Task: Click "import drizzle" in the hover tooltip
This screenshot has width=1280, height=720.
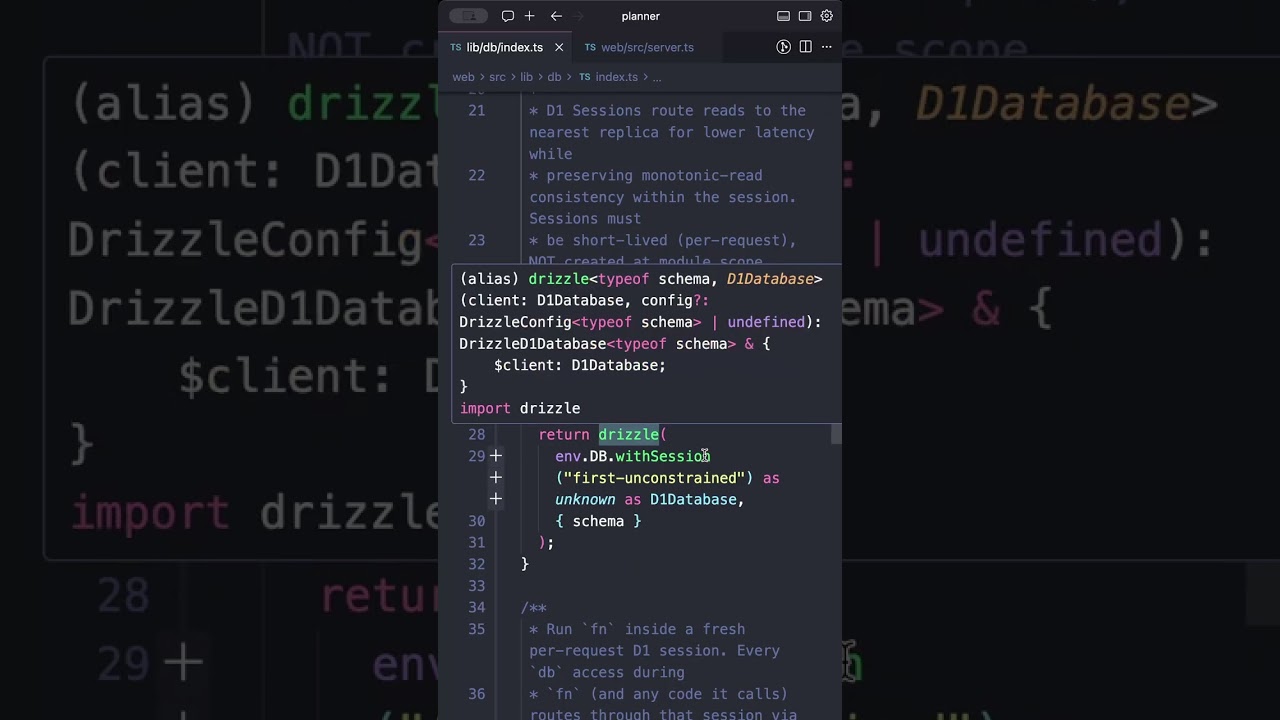Action: pos(520,408)
